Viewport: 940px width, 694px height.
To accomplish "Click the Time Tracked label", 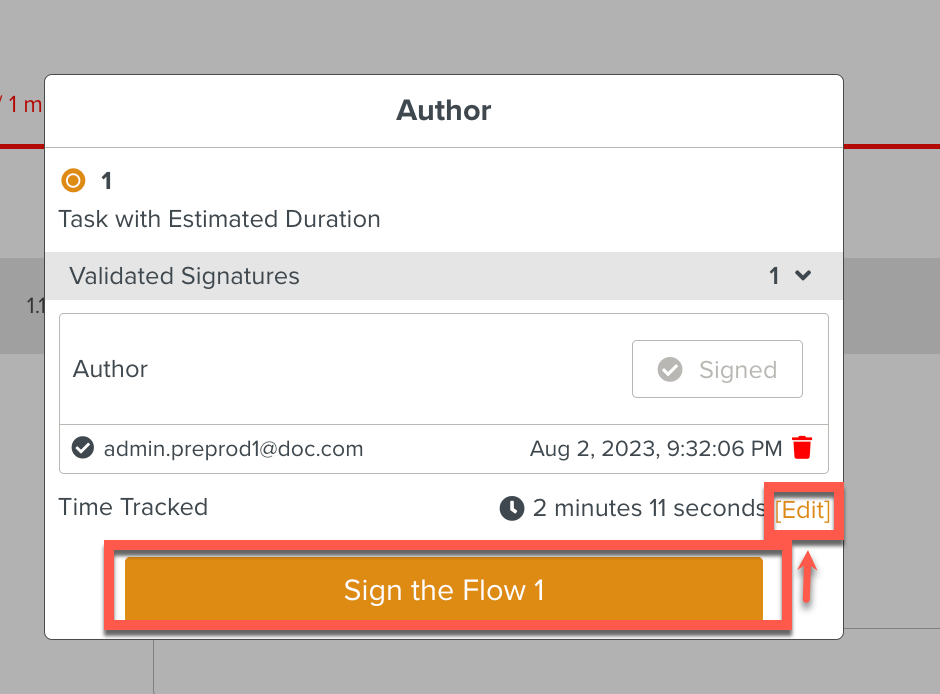I will pos(133,507).
